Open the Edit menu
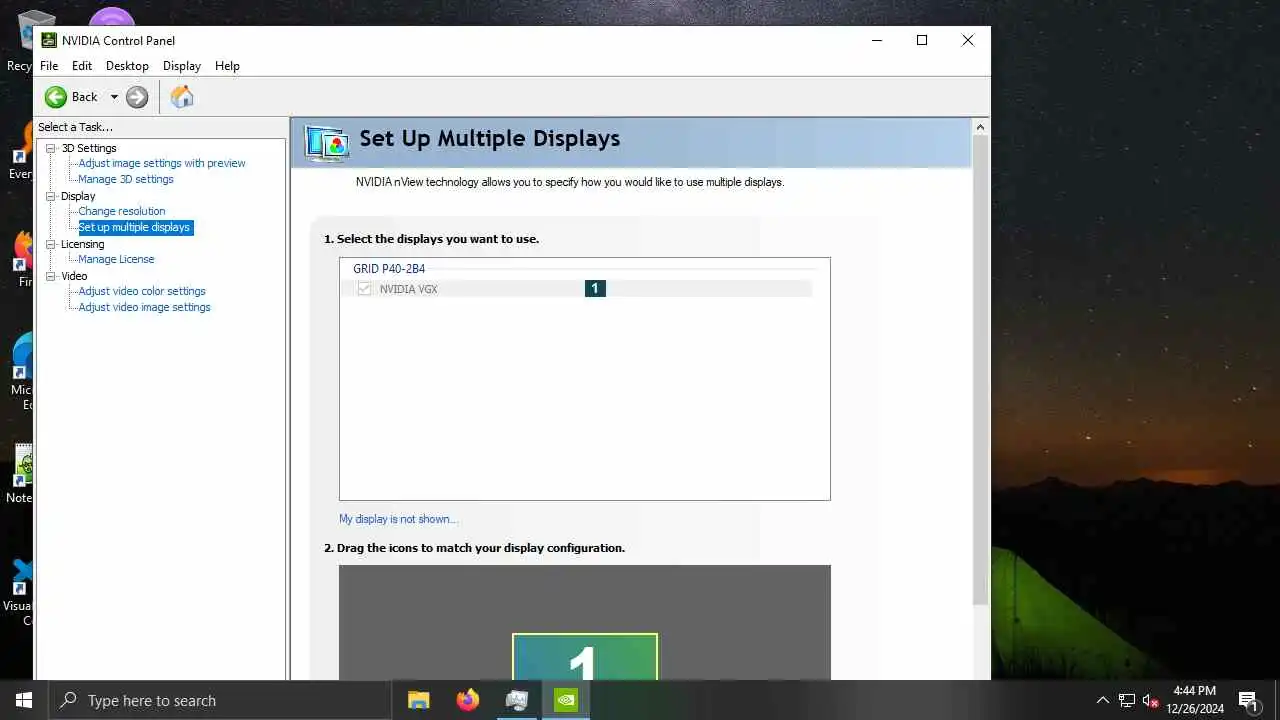Viewport: 1280px width, 720px height. (x=82, y=66)
